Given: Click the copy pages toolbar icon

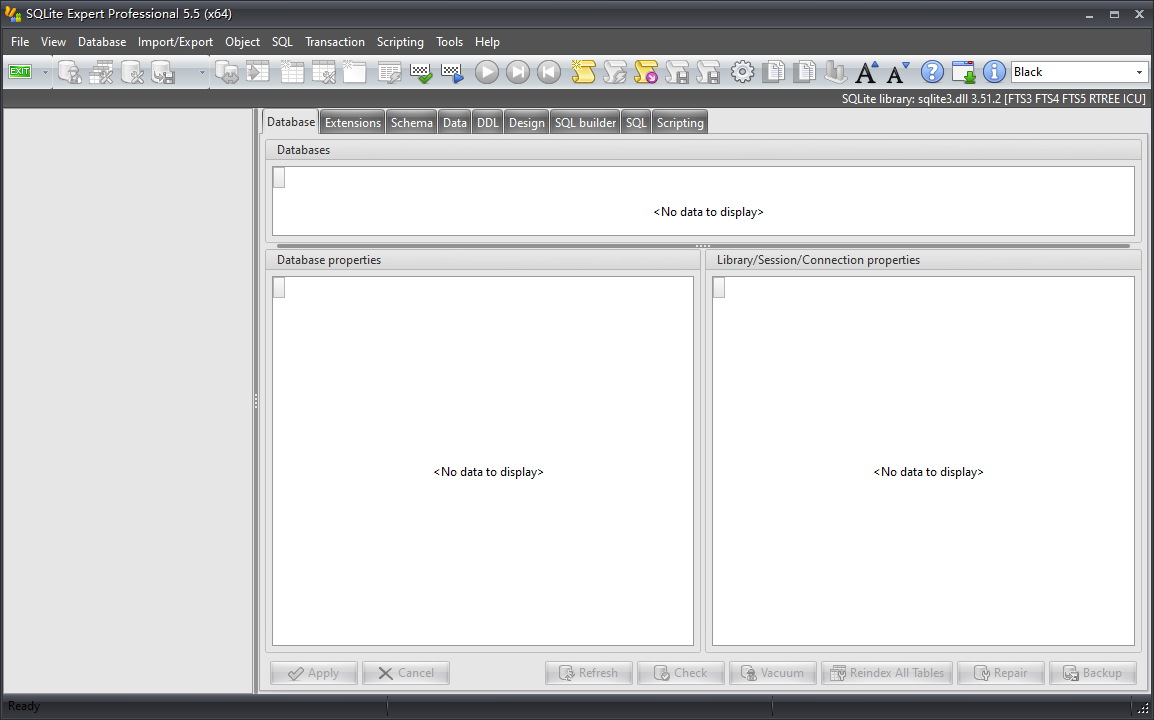Looking at the screenshot, I should coord(773,71).
